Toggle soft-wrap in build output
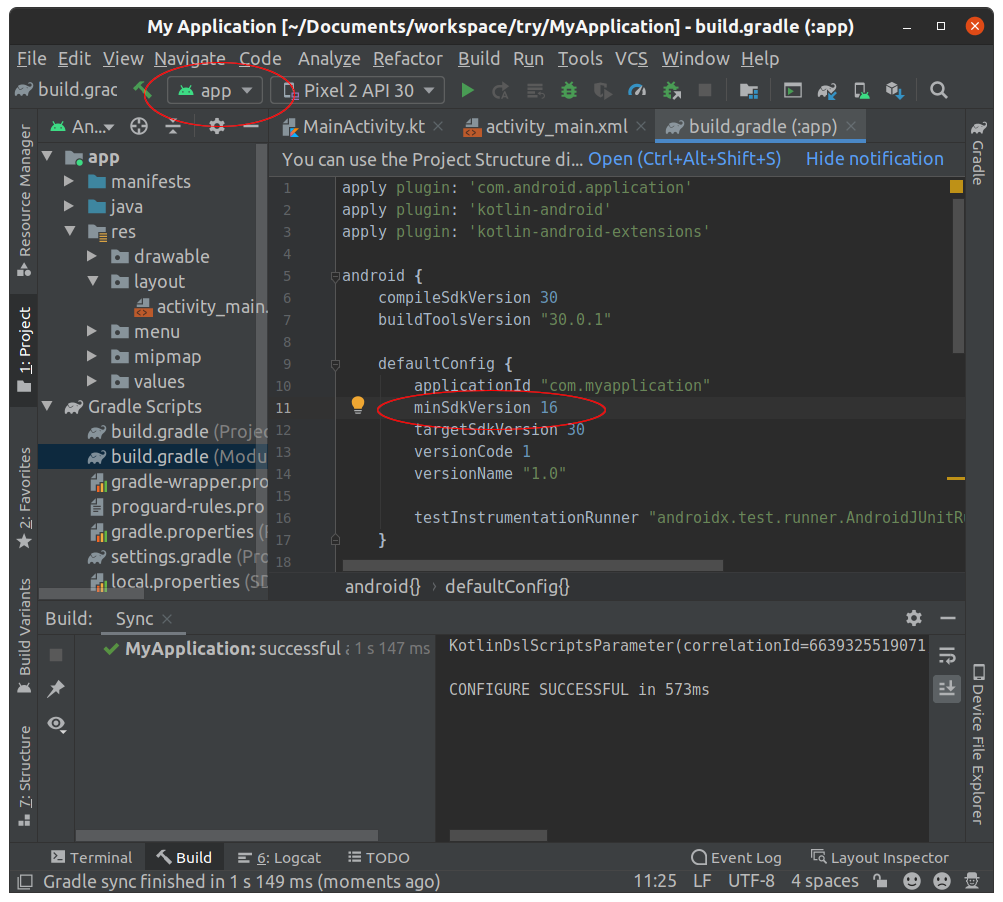Viewport: 1003px width, 902px height. [947, 655]
